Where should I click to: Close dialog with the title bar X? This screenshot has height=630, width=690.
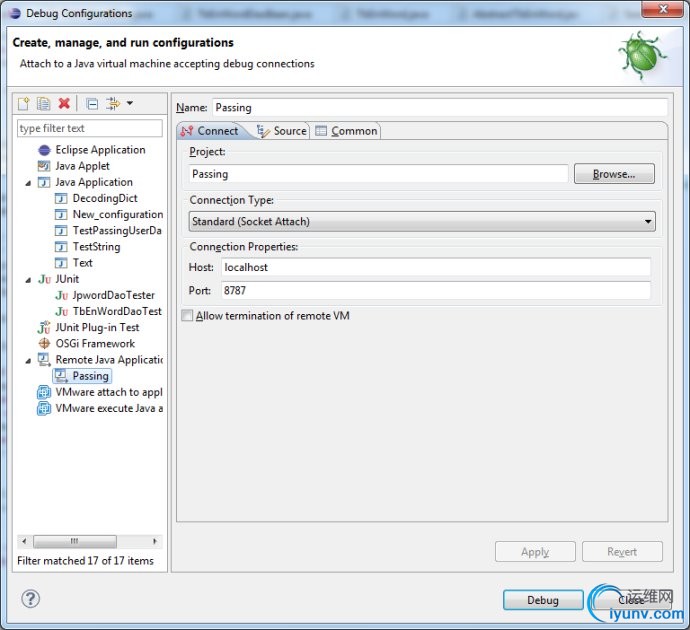coord(664,9)
